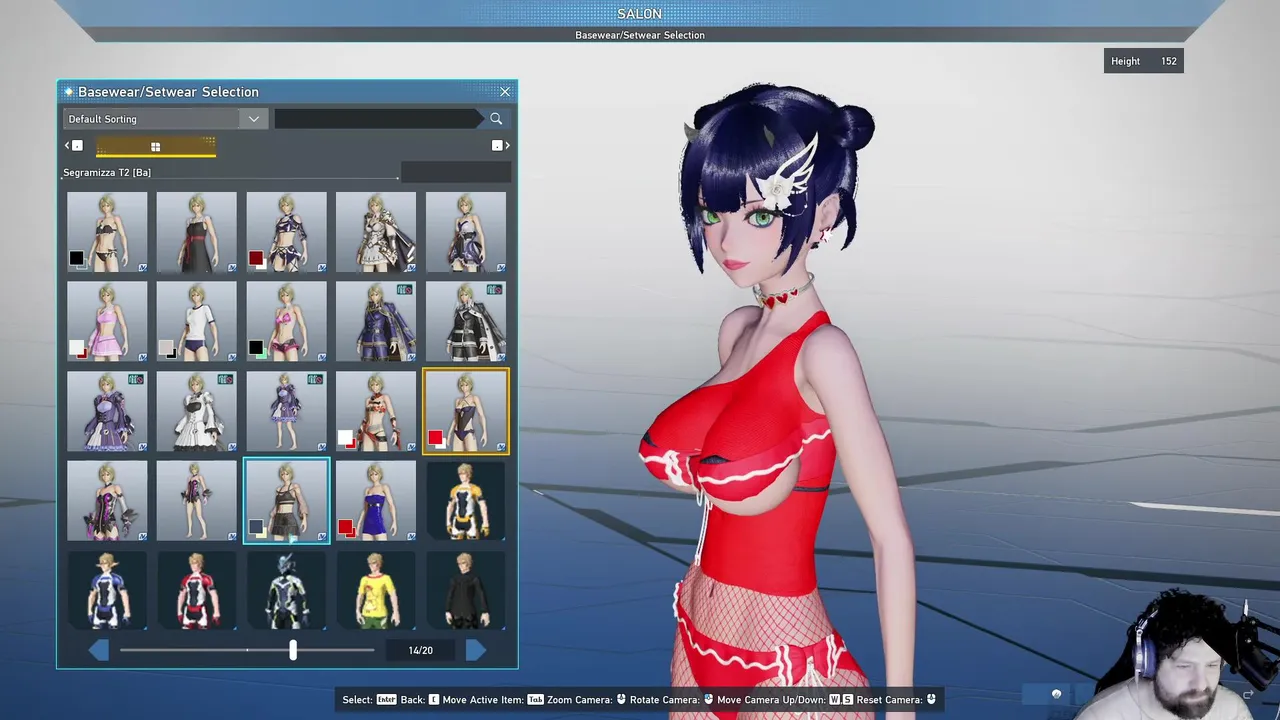Click the Segramizza T2 [Ba] item name
The image size is (1280, 720).
107,173
